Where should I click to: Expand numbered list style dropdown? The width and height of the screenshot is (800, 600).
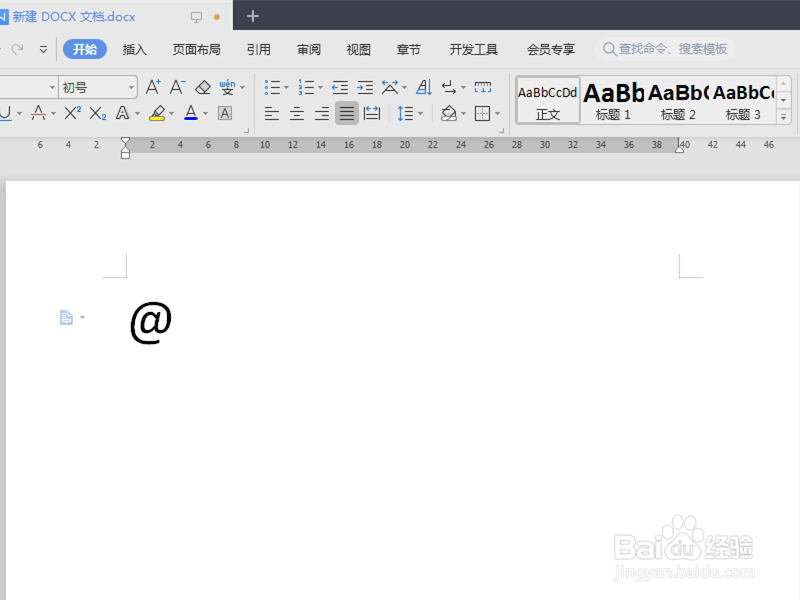point(320,88)
